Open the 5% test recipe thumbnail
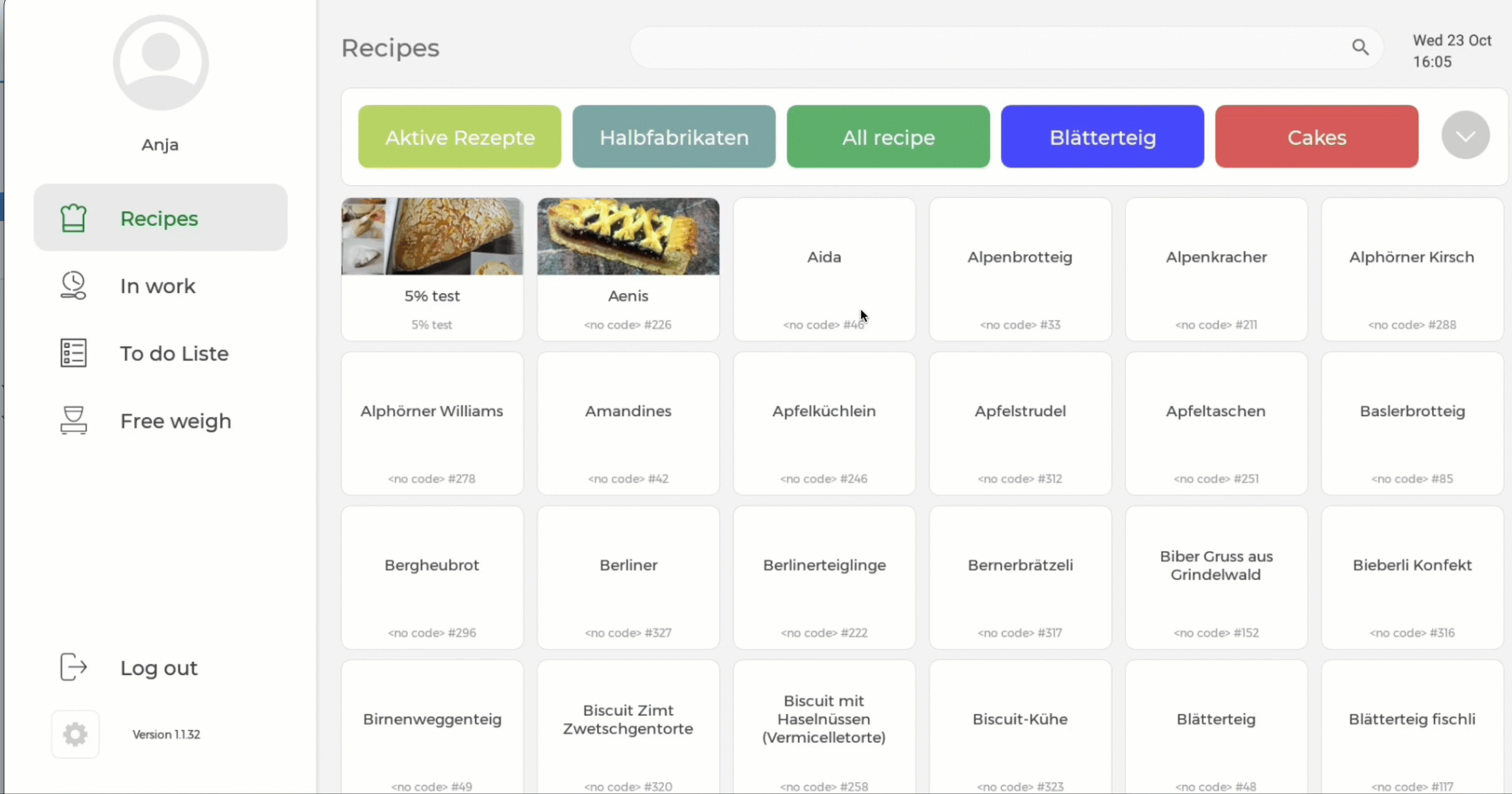This screenshot has width=1512, height=794. 432,236
